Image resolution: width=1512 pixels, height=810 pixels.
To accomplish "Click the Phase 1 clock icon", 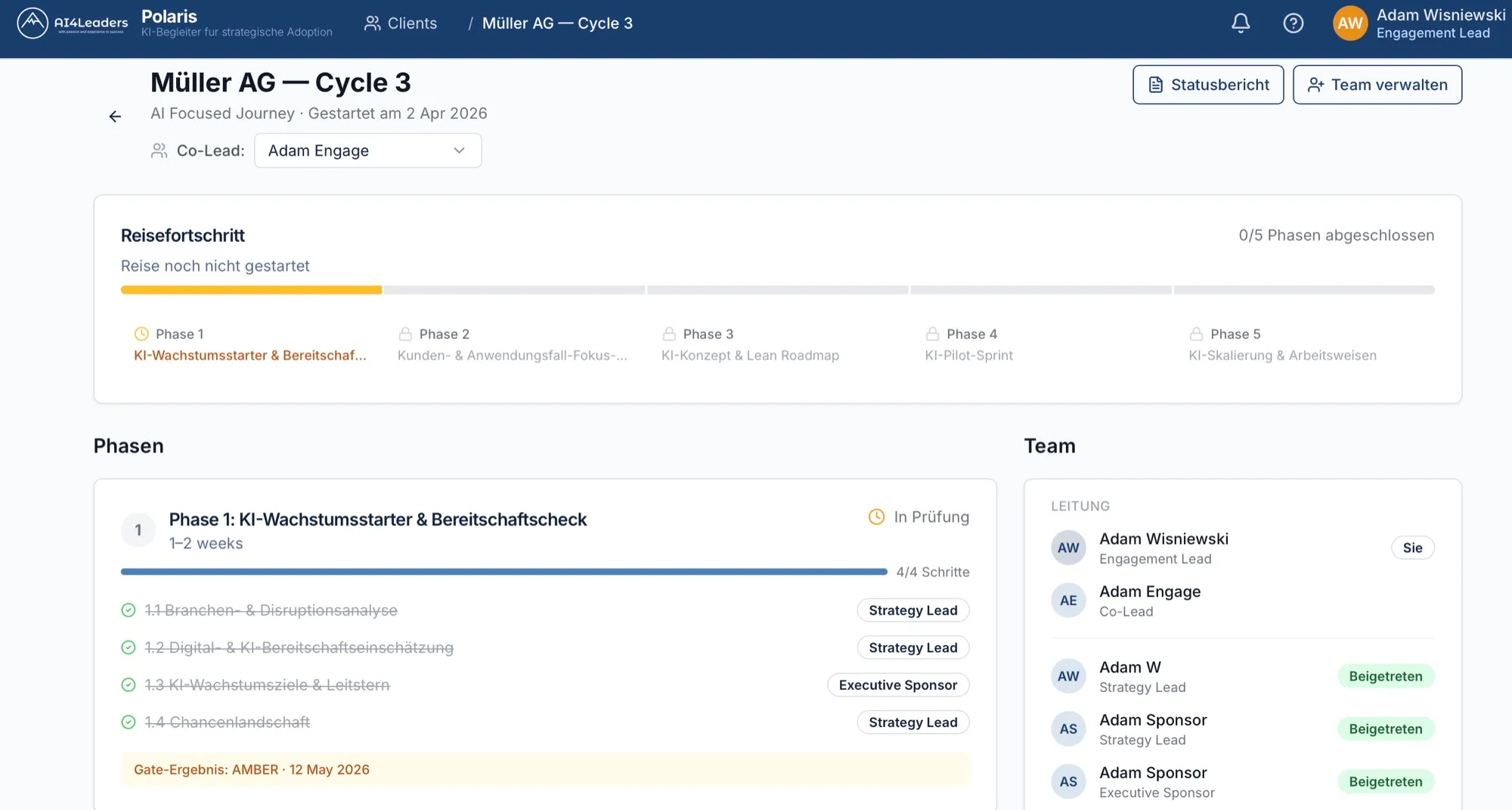I will point(141,334).
